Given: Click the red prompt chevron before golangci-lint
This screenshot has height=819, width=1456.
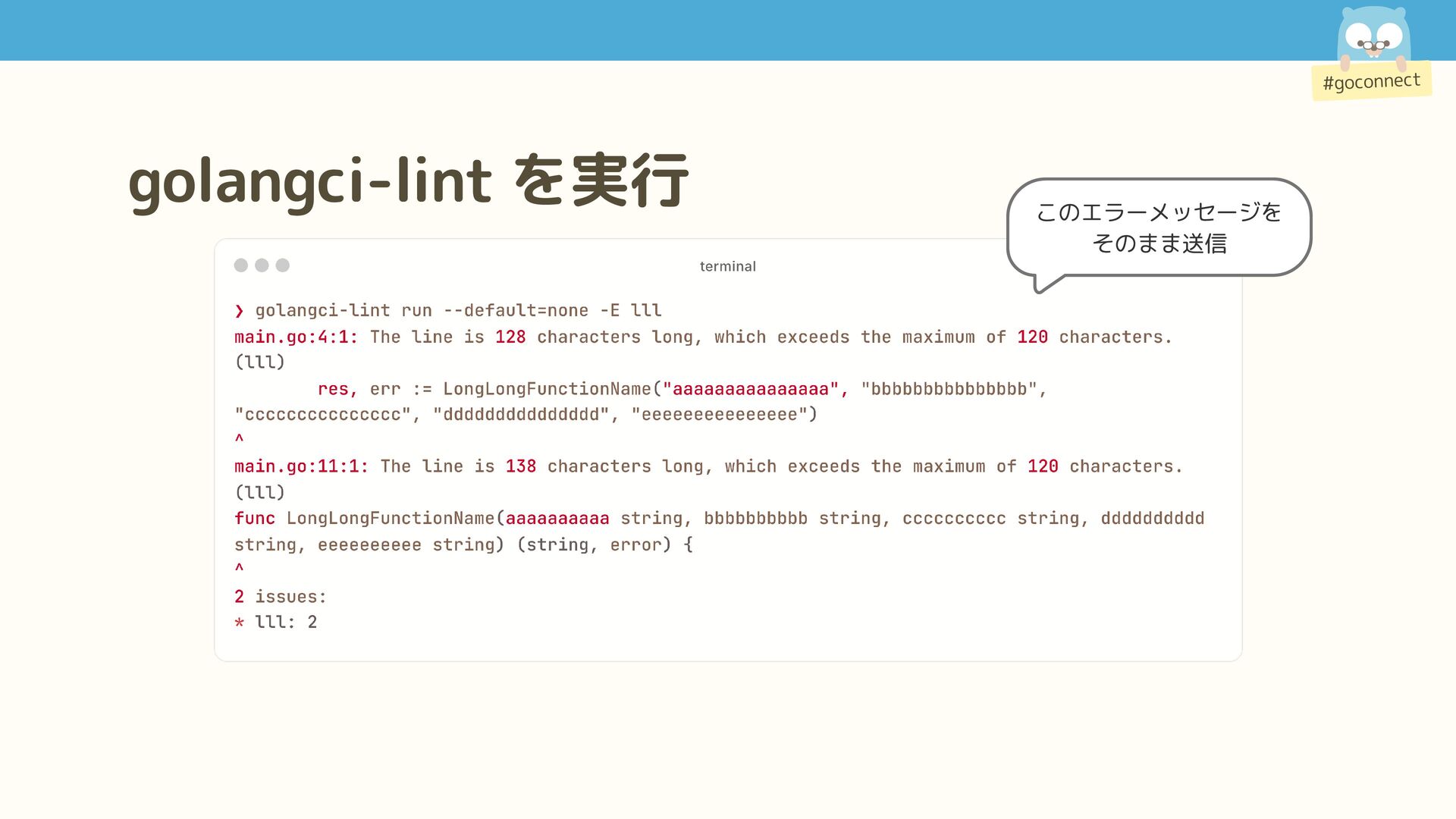Looking at the screenshot, I should 240,311.
